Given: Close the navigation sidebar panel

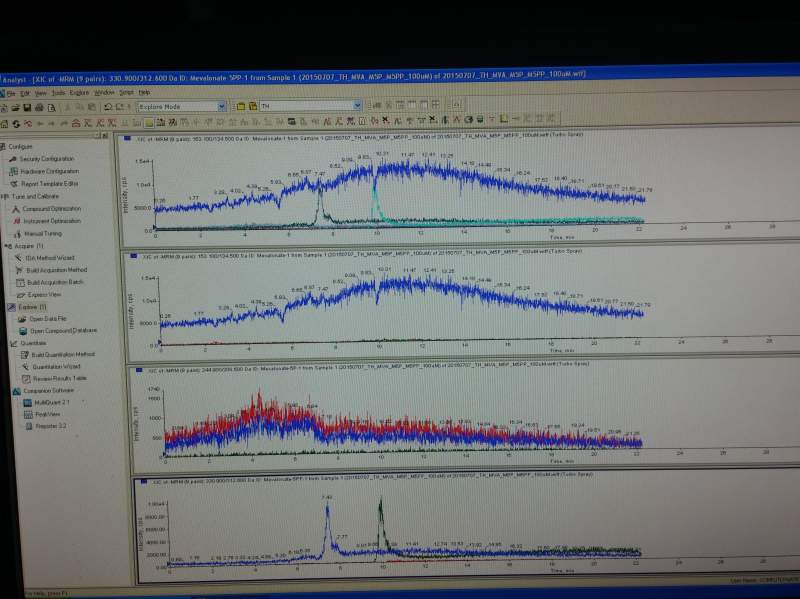Looking at the screenshot, I should 105,135.
